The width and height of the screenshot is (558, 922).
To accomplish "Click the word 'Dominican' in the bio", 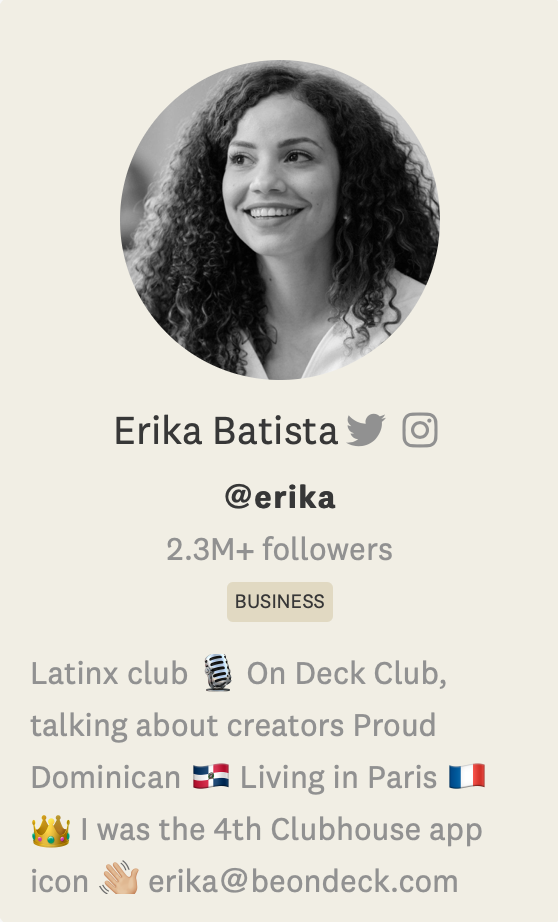I will point(106,777).
